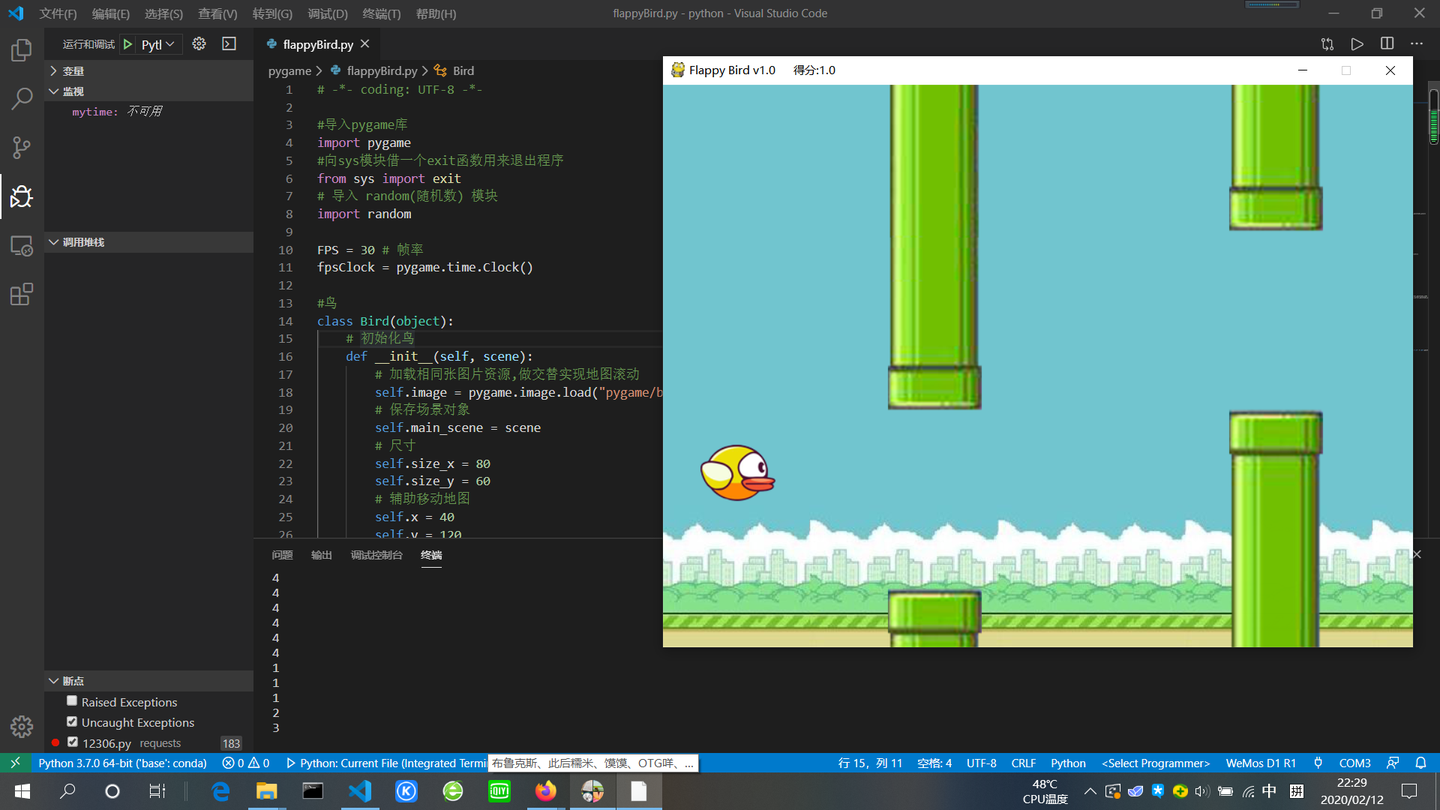
Task: Open the Extensions icon in activity bar
Action: 21,293
